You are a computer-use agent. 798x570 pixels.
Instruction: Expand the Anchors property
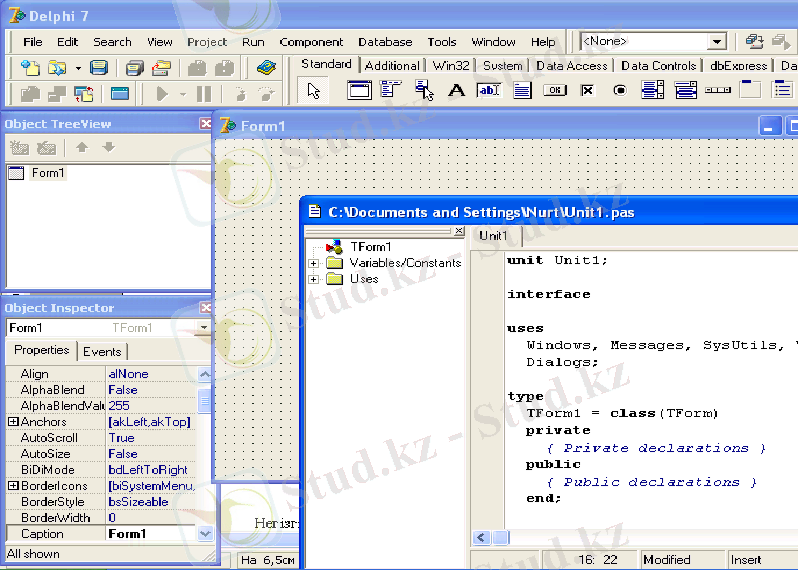[x=13, y=422]
